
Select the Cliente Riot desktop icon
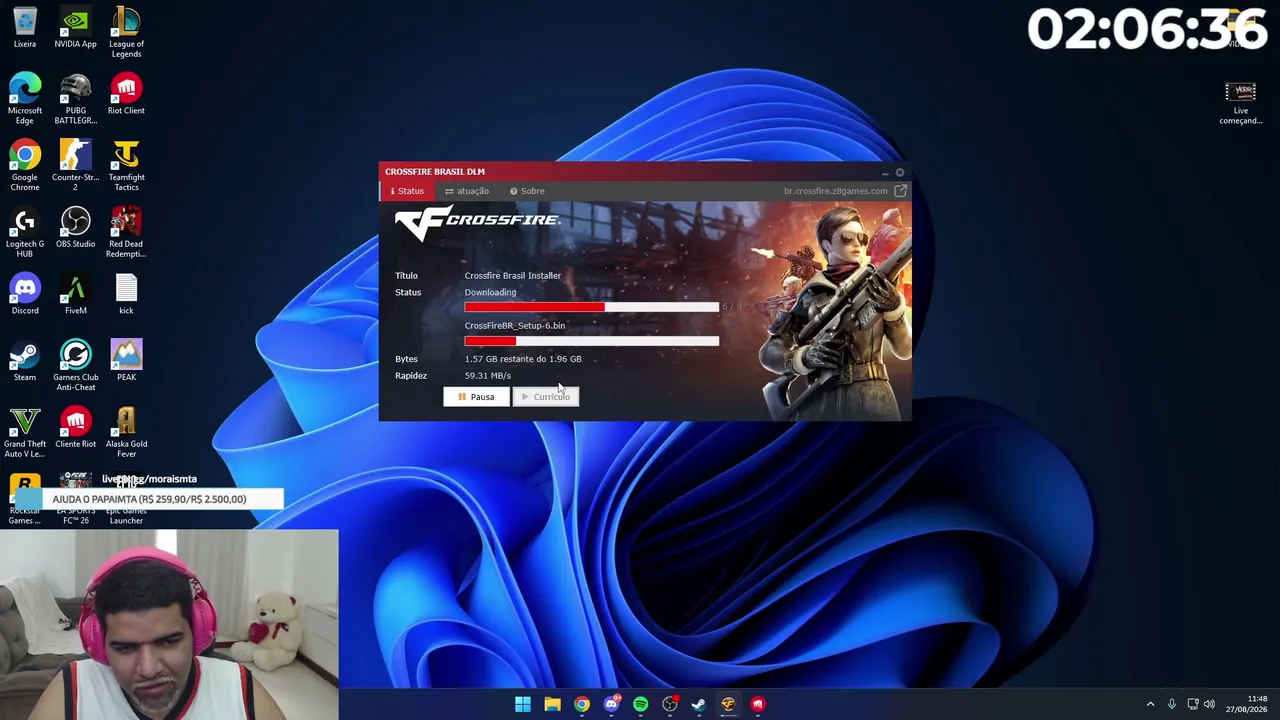pos(75,428)
